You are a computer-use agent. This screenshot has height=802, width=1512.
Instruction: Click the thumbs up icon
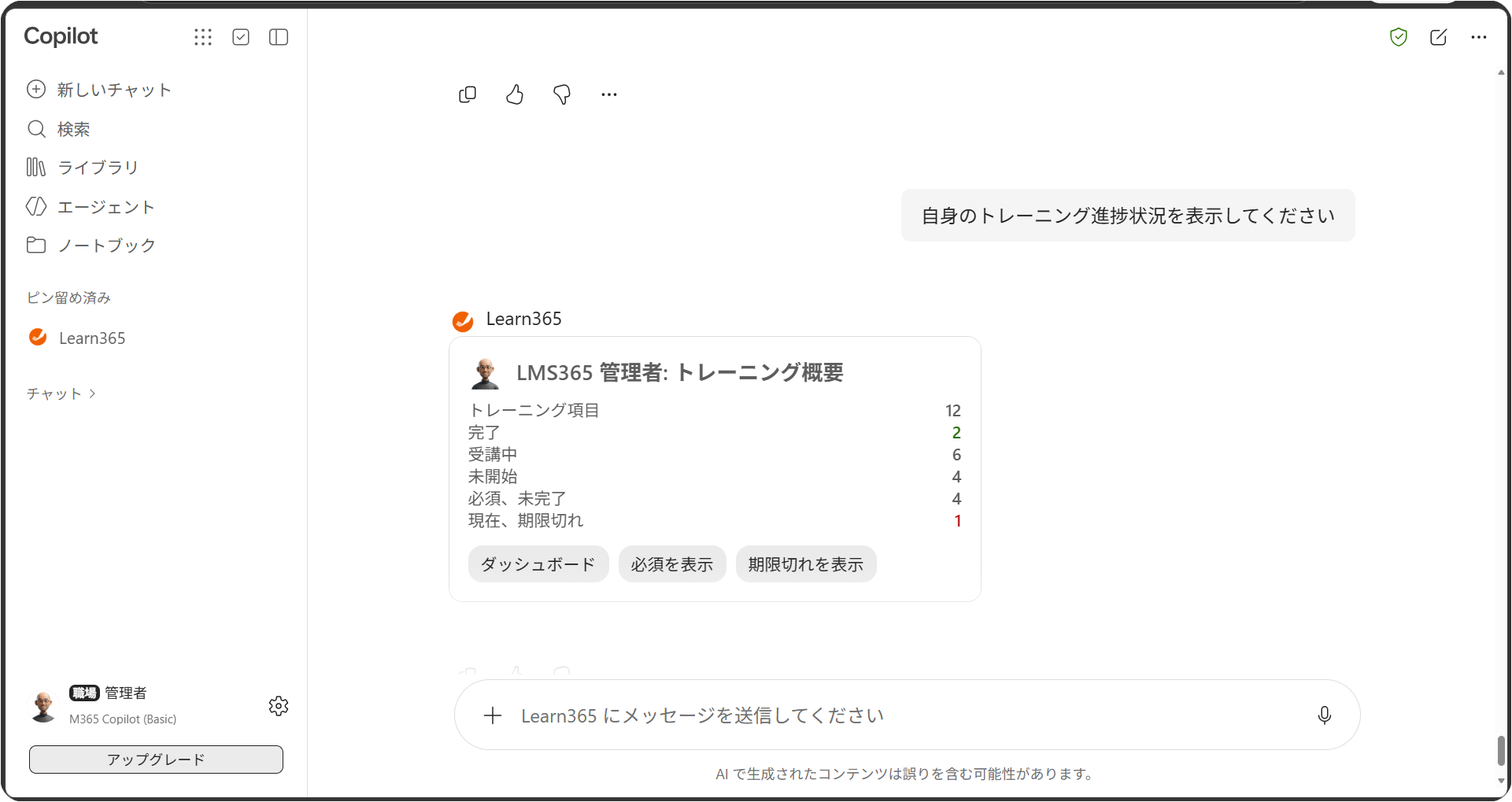[x=515, y=94]
